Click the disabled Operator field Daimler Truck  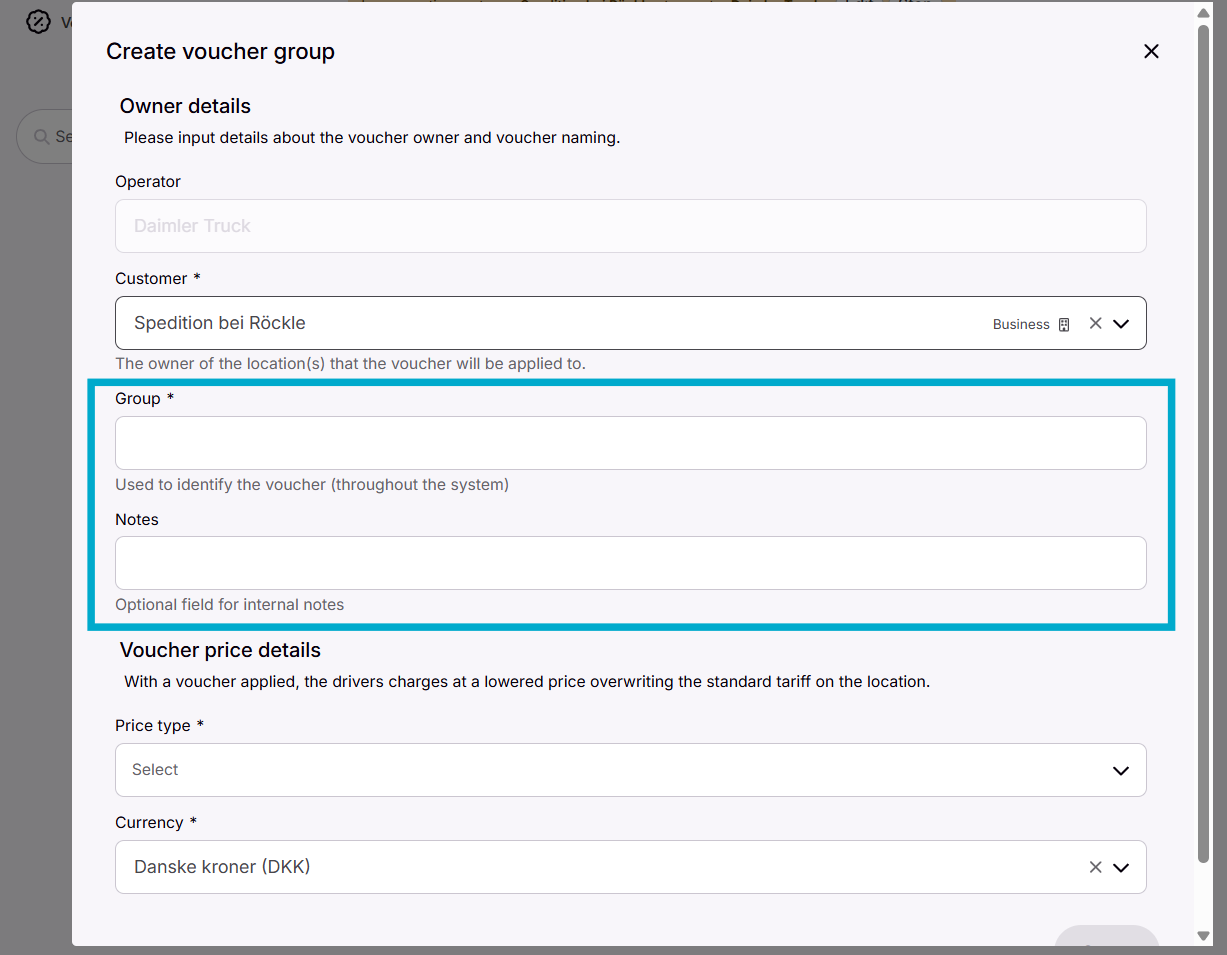click(x=630, y=226)
